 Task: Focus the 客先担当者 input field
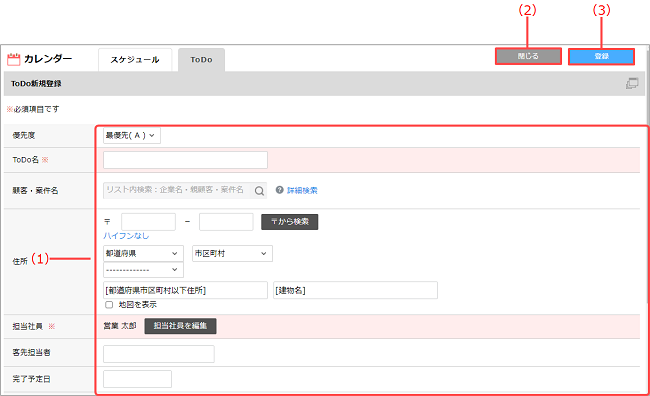(x=159, y=354)
